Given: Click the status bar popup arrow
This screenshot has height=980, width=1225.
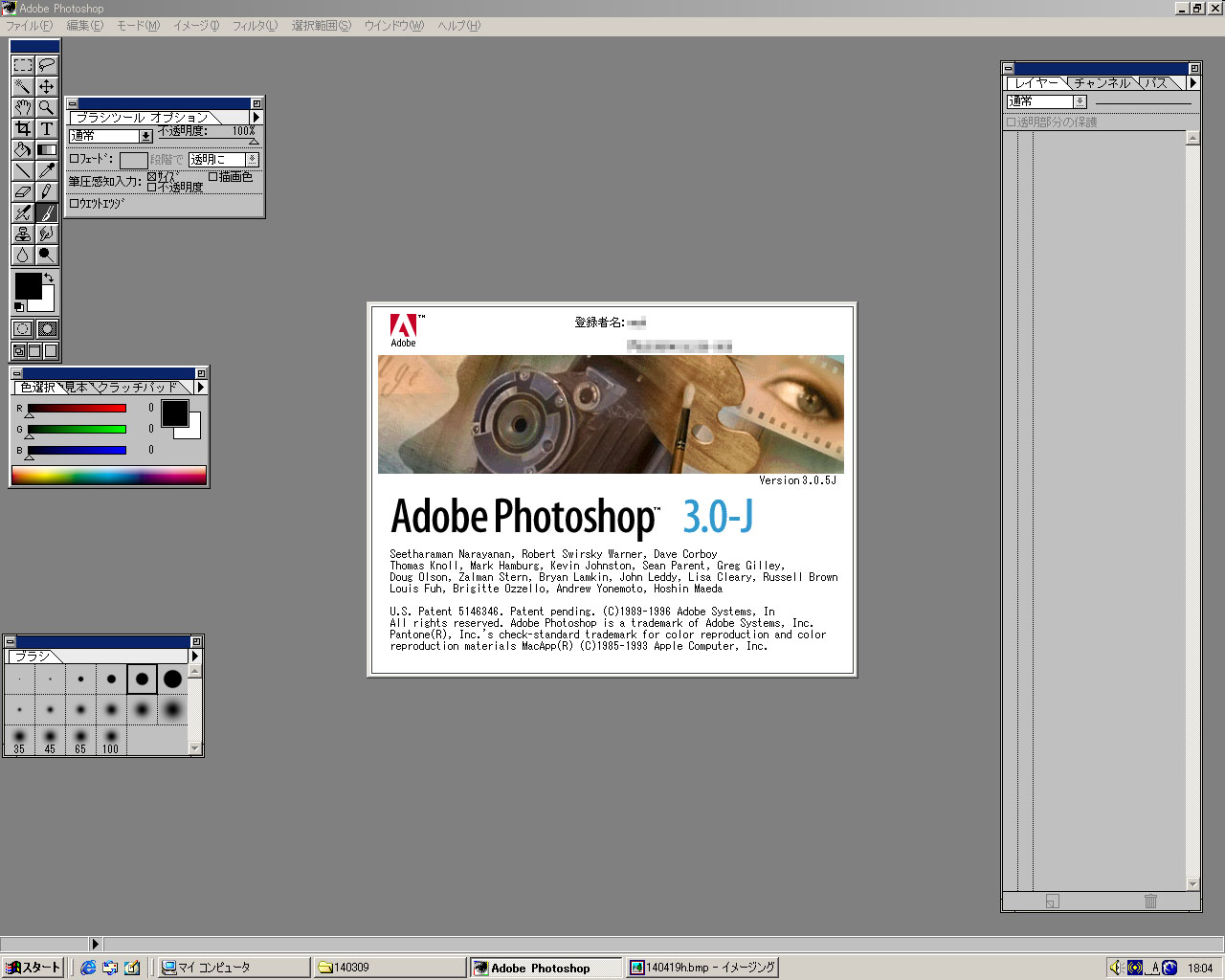Looking at the screenshot, I should 95,944.
